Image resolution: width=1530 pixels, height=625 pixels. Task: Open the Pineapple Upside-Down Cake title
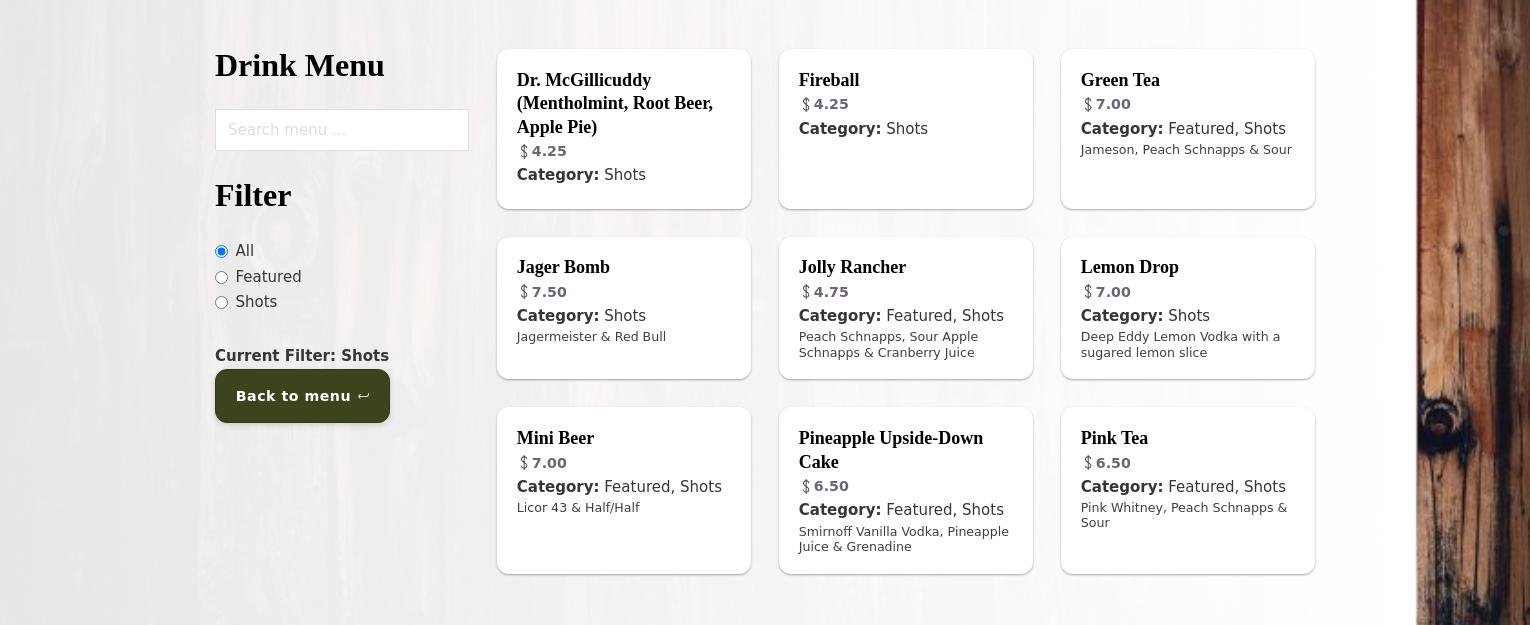[890, 450]
